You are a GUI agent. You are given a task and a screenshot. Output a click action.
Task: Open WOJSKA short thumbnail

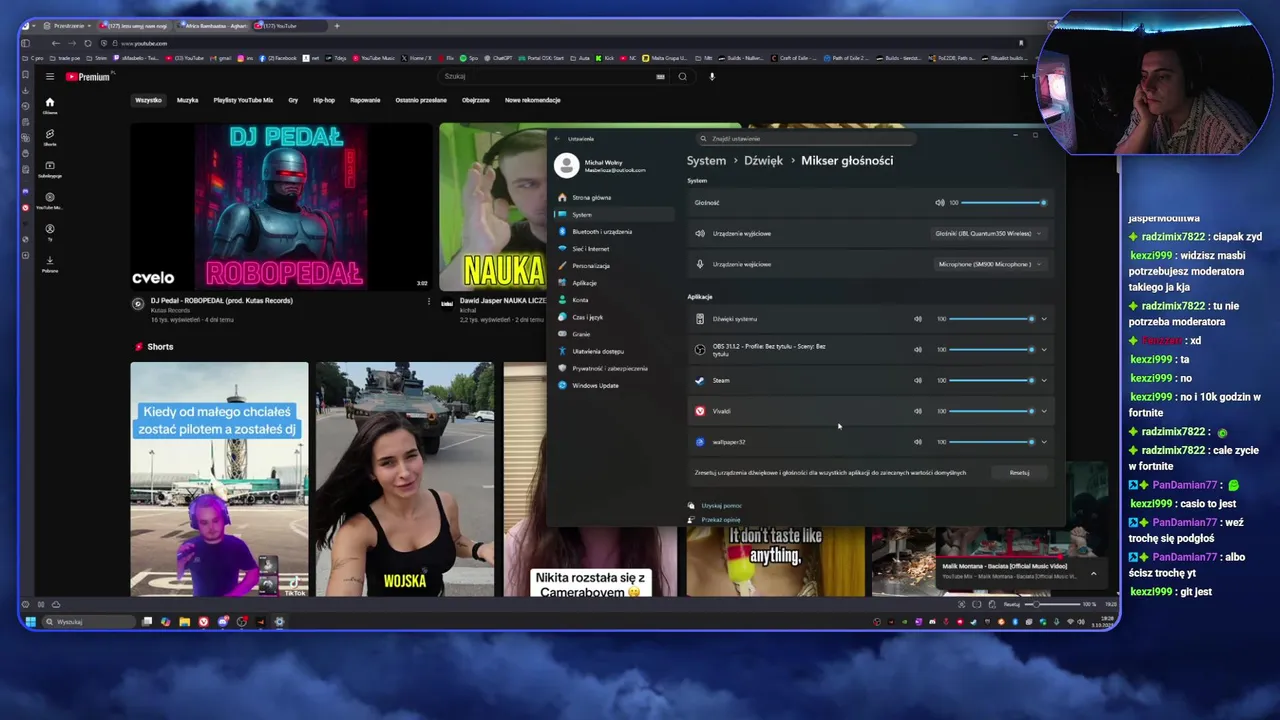pyautogui.click(x=405, y=479)
